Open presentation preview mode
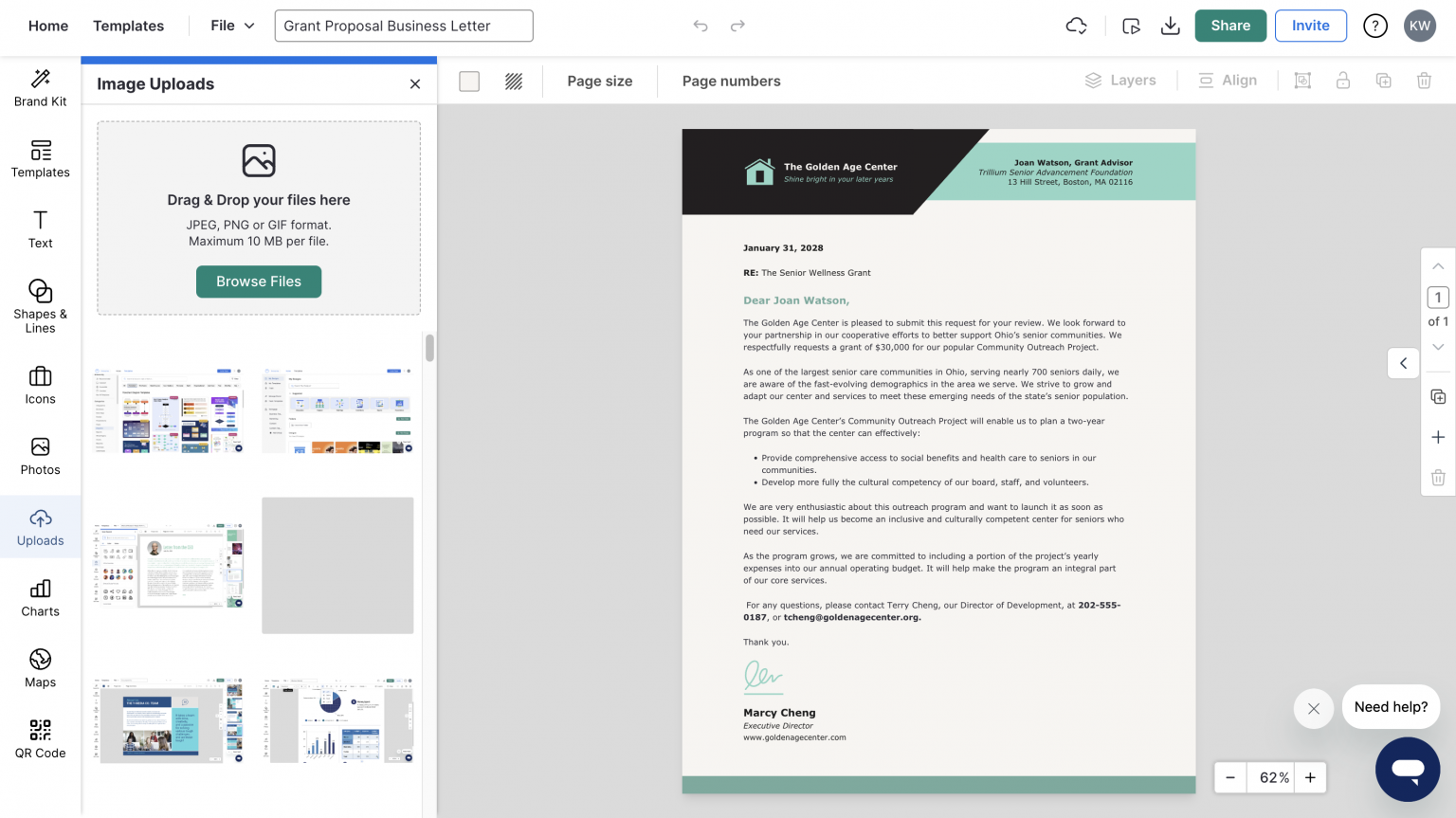The image size is (1456, 818). click(1131, 26)
